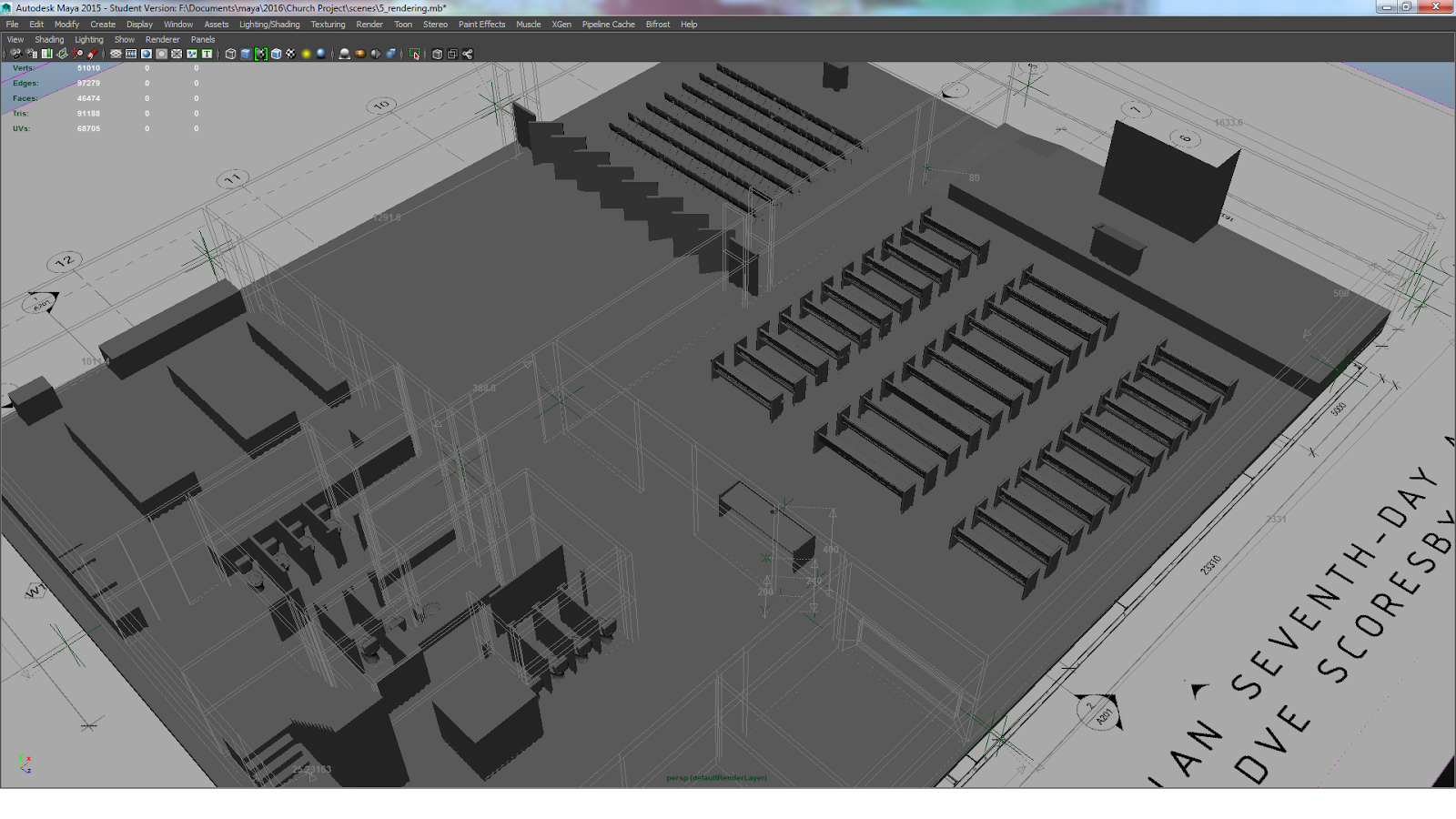The image size is (1456, 819).
Task: Click the Select Camera icon
Action: [15, 54]
